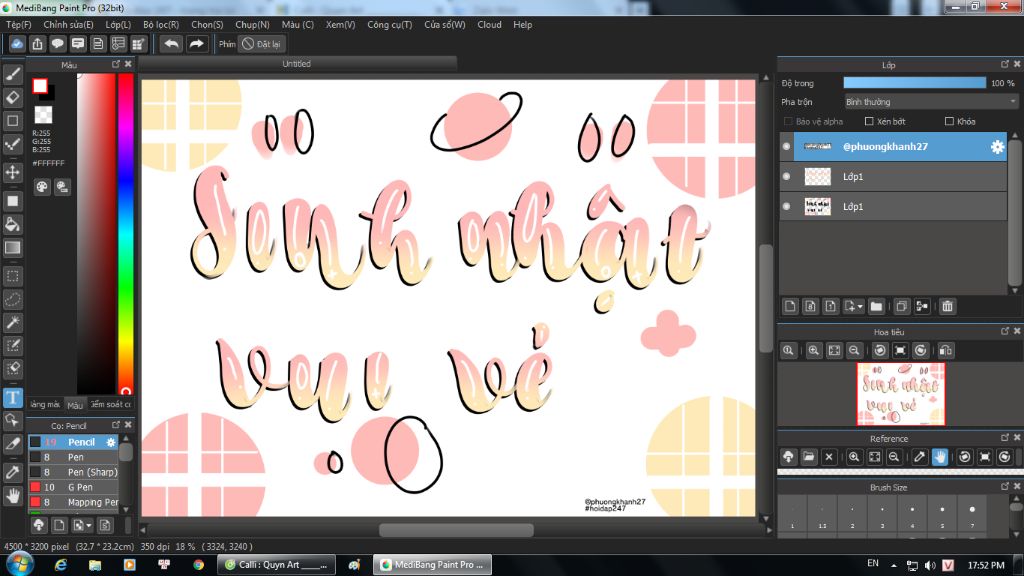
Task: Select the Hand pan tool in left toolbar
Action: click(x=12, y=496)
